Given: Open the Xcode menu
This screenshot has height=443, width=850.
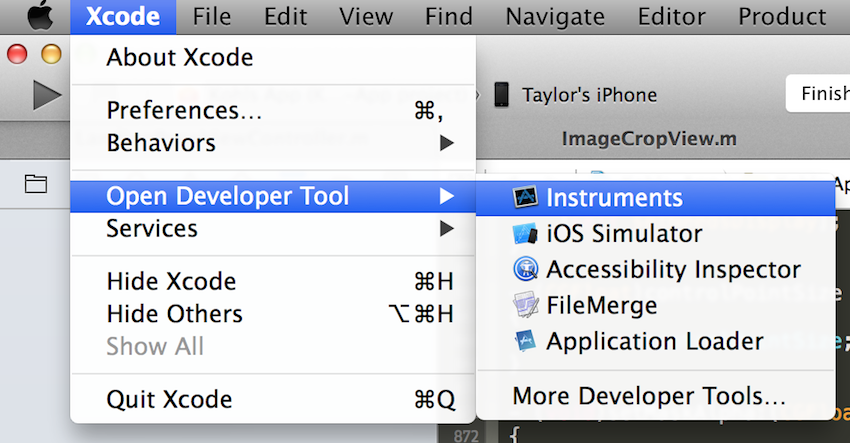Looking at the screenshot, I should tap(123, 17).
